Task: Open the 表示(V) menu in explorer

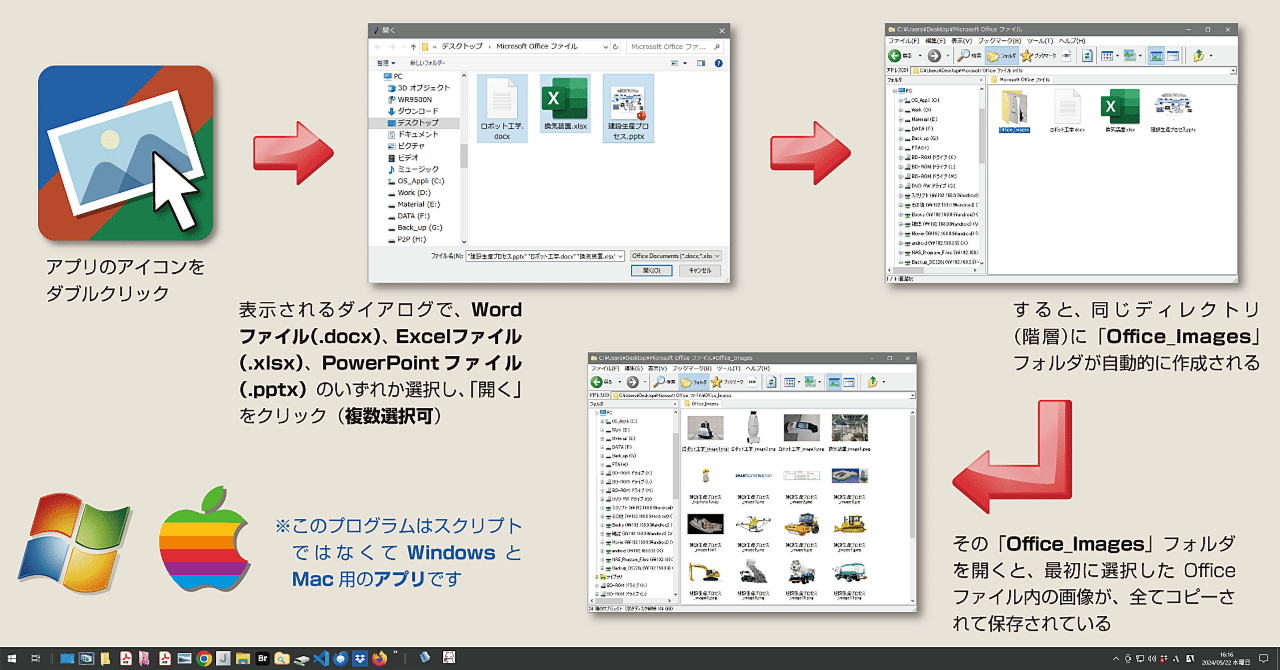Action: point(961,41)
